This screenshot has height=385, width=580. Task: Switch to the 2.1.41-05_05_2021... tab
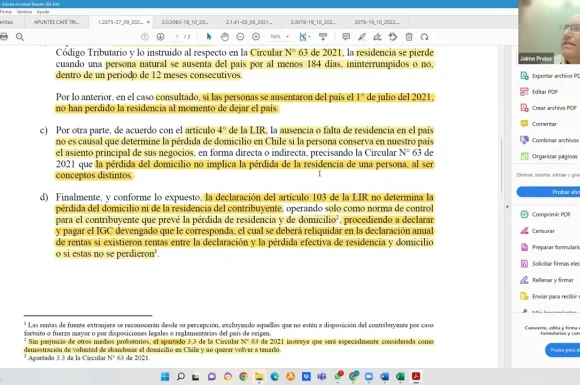[249, 22]
